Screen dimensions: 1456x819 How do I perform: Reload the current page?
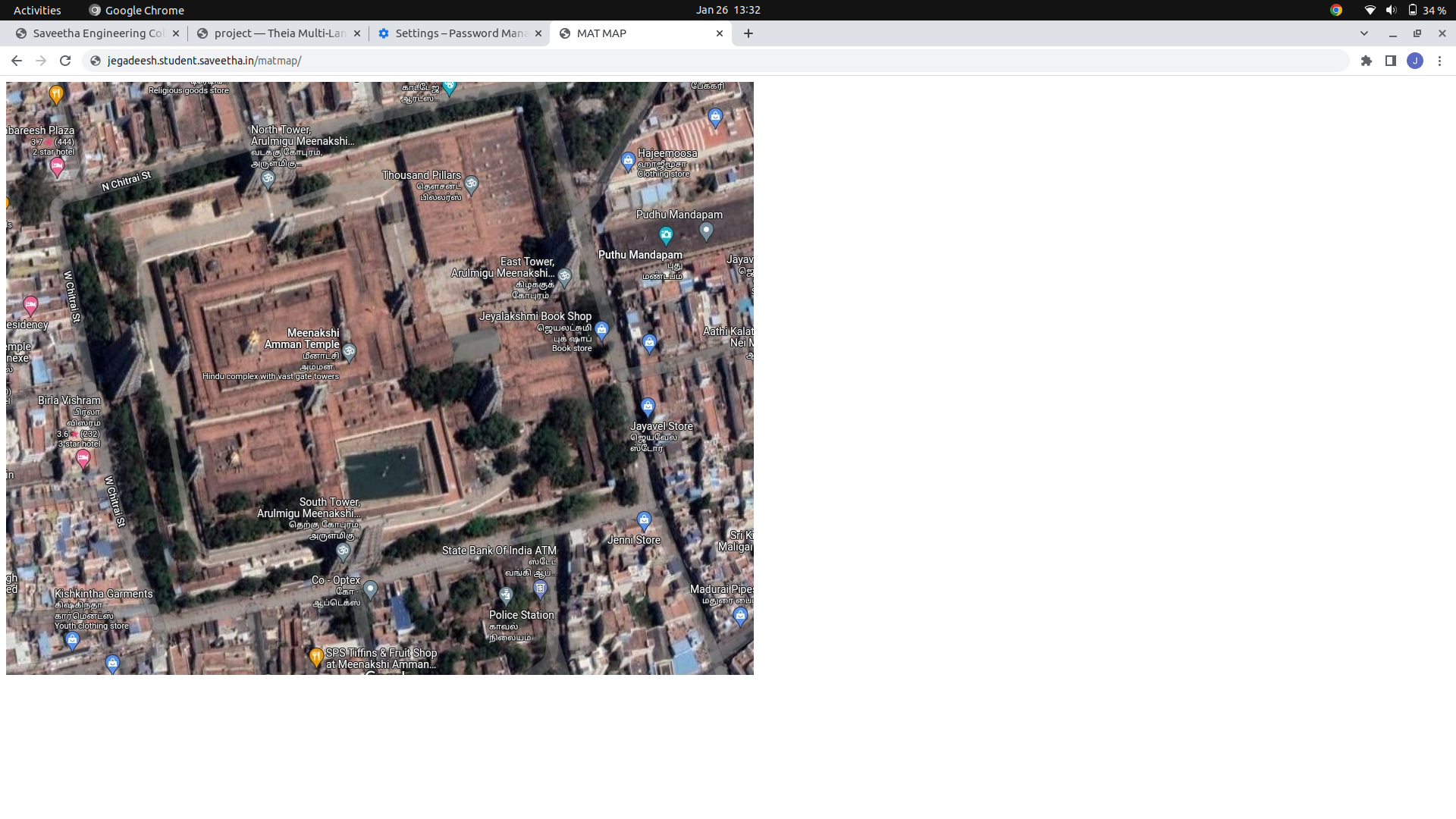click(x=65, y=61)
